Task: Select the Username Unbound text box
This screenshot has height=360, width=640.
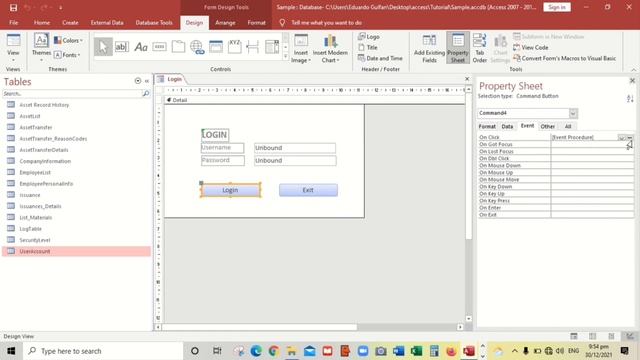Action: [x=295, y=148]
